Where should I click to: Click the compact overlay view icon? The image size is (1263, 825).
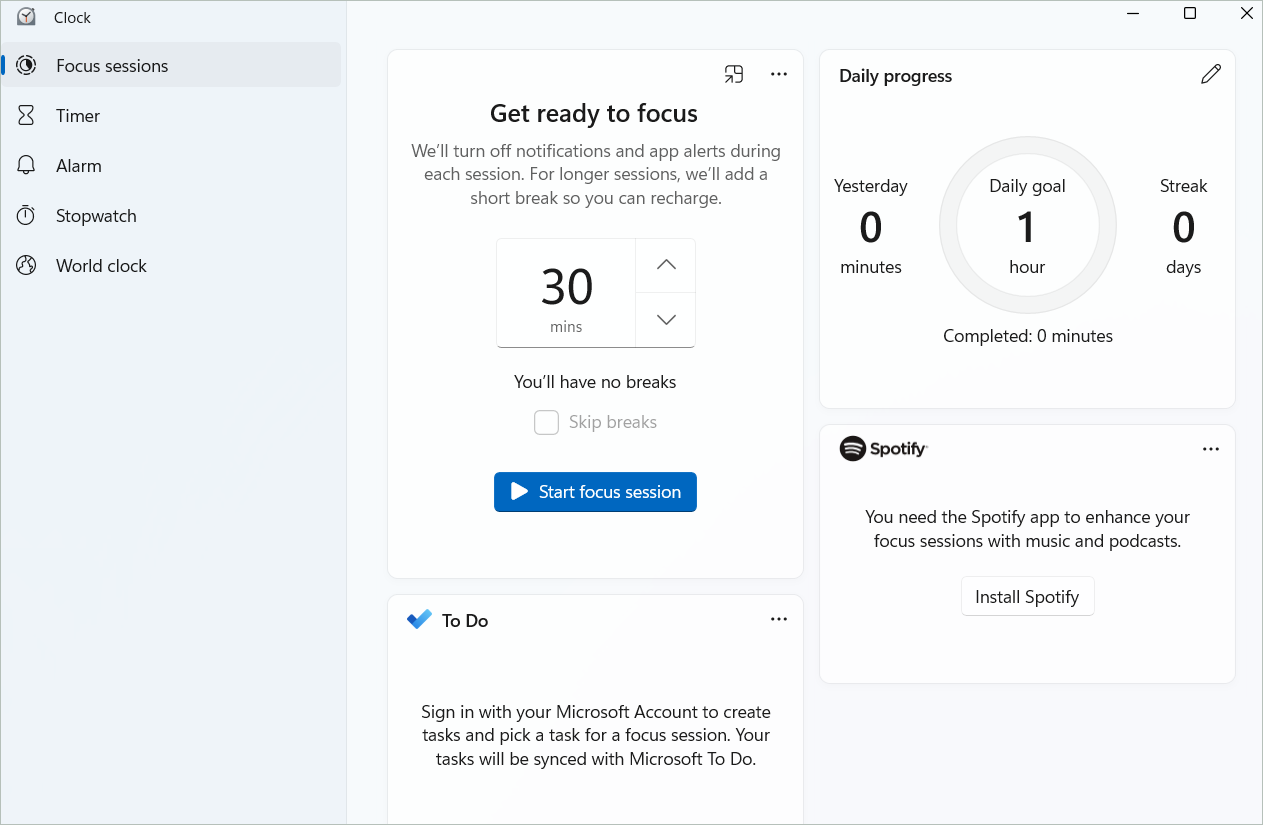[734, 75]
